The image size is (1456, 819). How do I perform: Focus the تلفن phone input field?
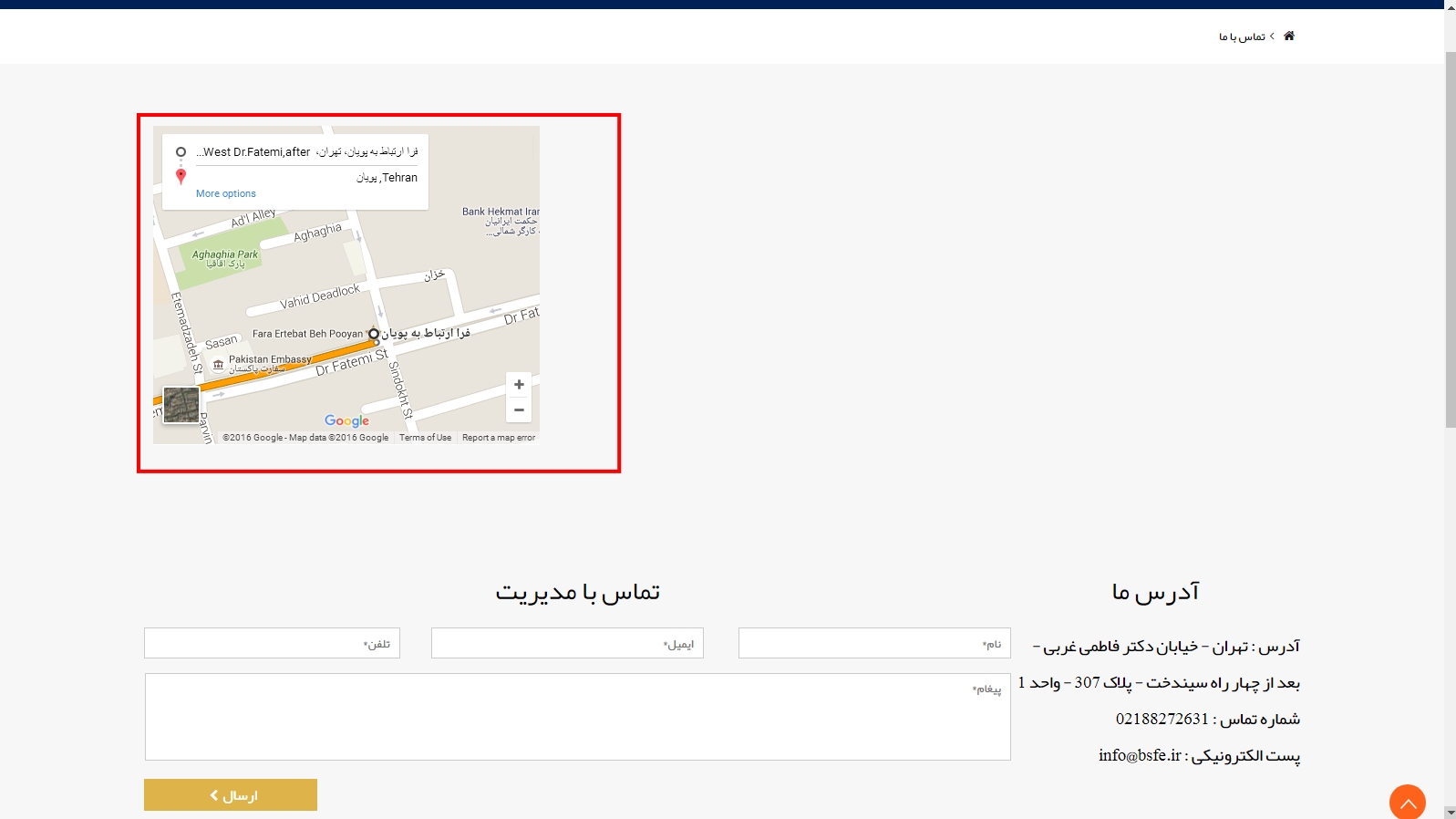pyautogui.click(x=272, y=643)
